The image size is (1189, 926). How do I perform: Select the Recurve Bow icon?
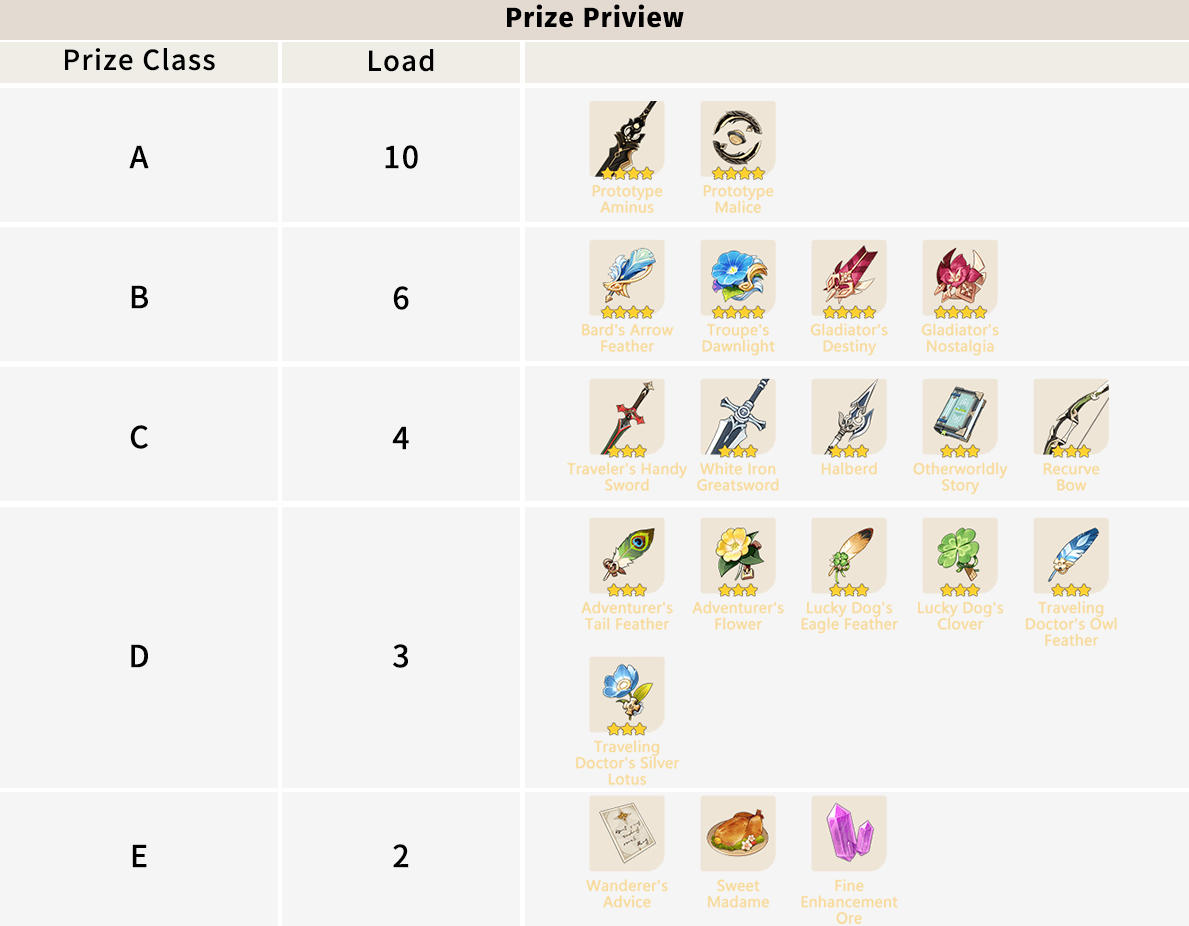click(1071, 417)
